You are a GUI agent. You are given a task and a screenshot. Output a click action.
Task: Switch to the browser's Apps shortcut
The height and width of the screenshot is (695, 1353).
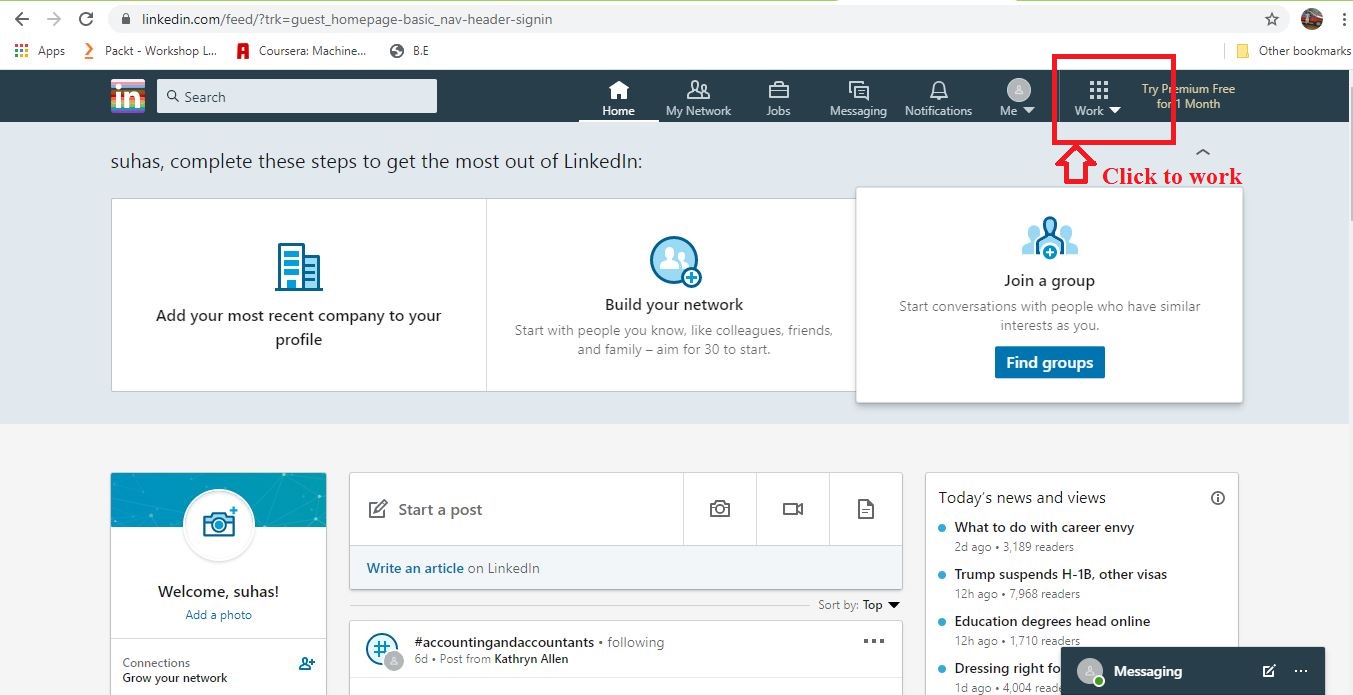40,50
